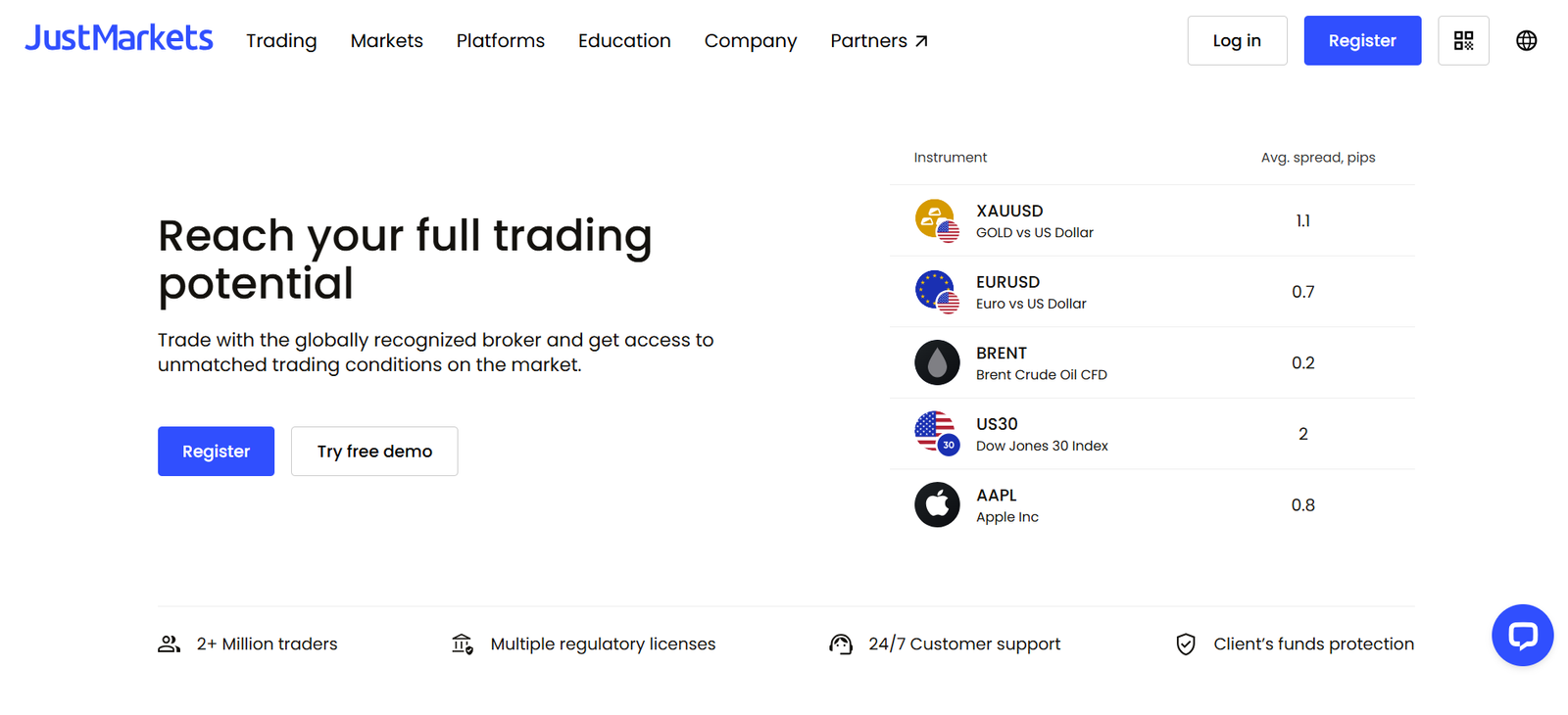Open the QR code icon button
Screen dimensions: 1568x715
[1463, 40]
